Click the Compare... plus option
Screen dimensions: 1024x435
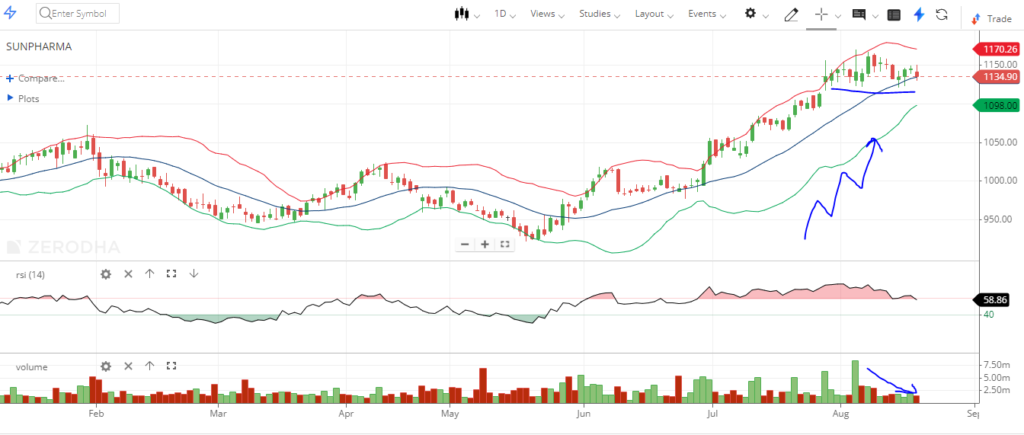pos(35,78)
